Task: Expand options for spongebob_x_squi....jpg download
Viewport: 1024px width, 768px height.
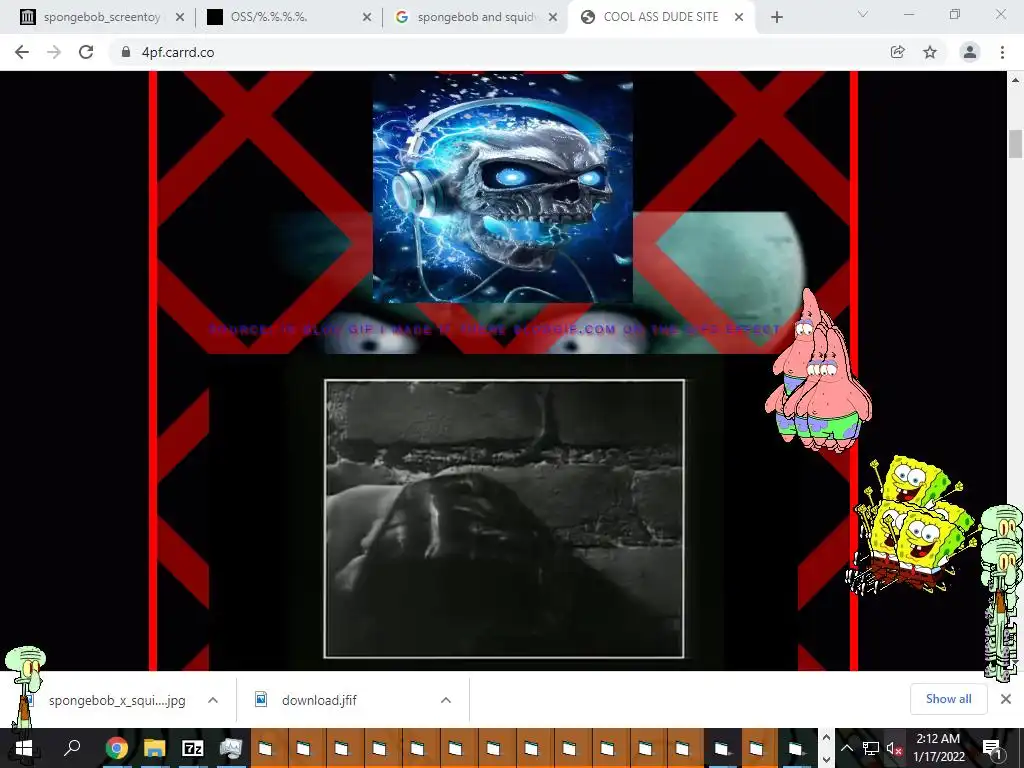Action: click(x=213, y=700)
